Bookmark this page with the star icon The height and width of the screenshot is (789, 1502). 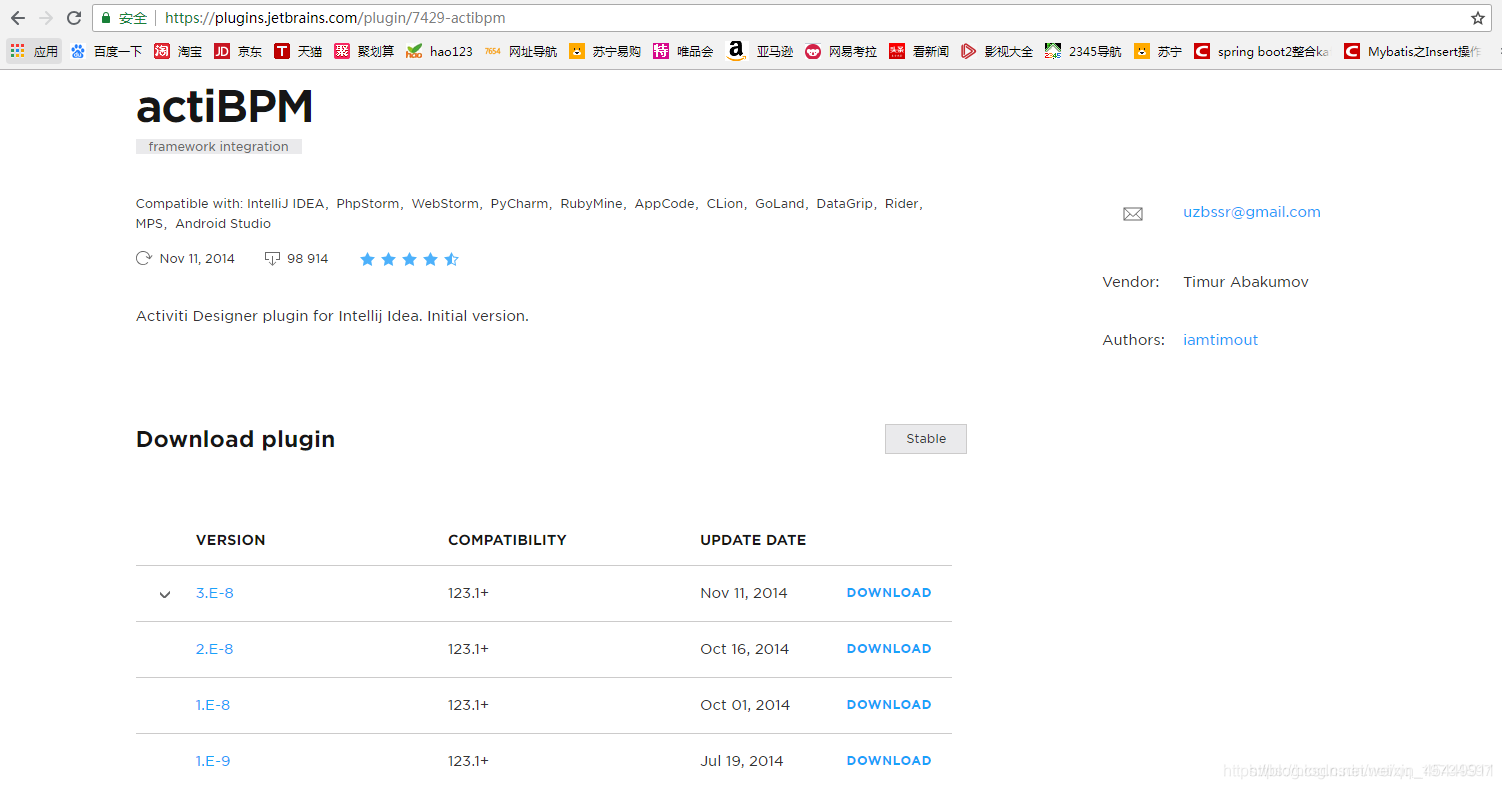[x=1478, y=18]
